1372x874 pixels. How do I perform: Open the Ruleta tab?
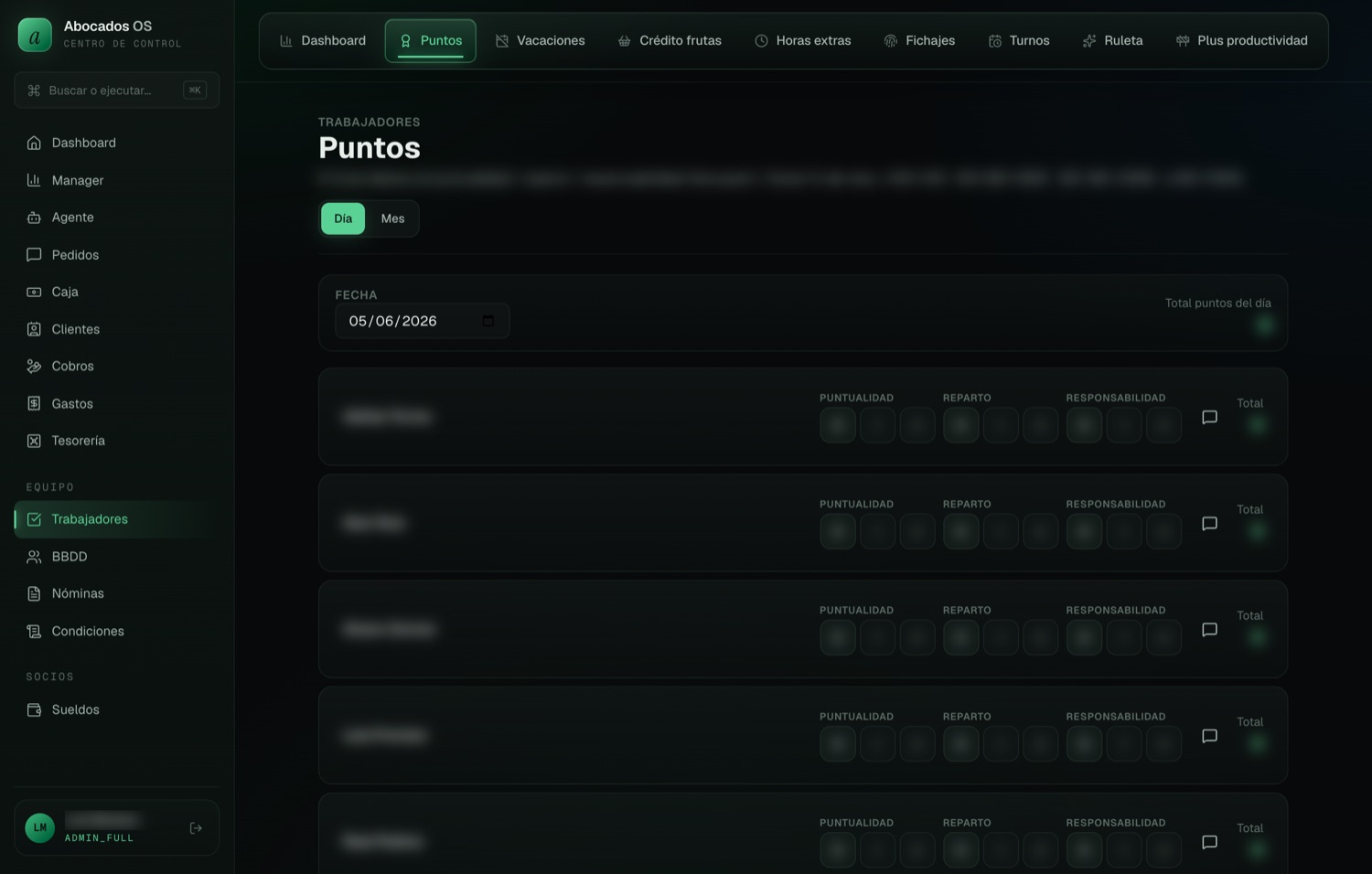point(1113,40)
